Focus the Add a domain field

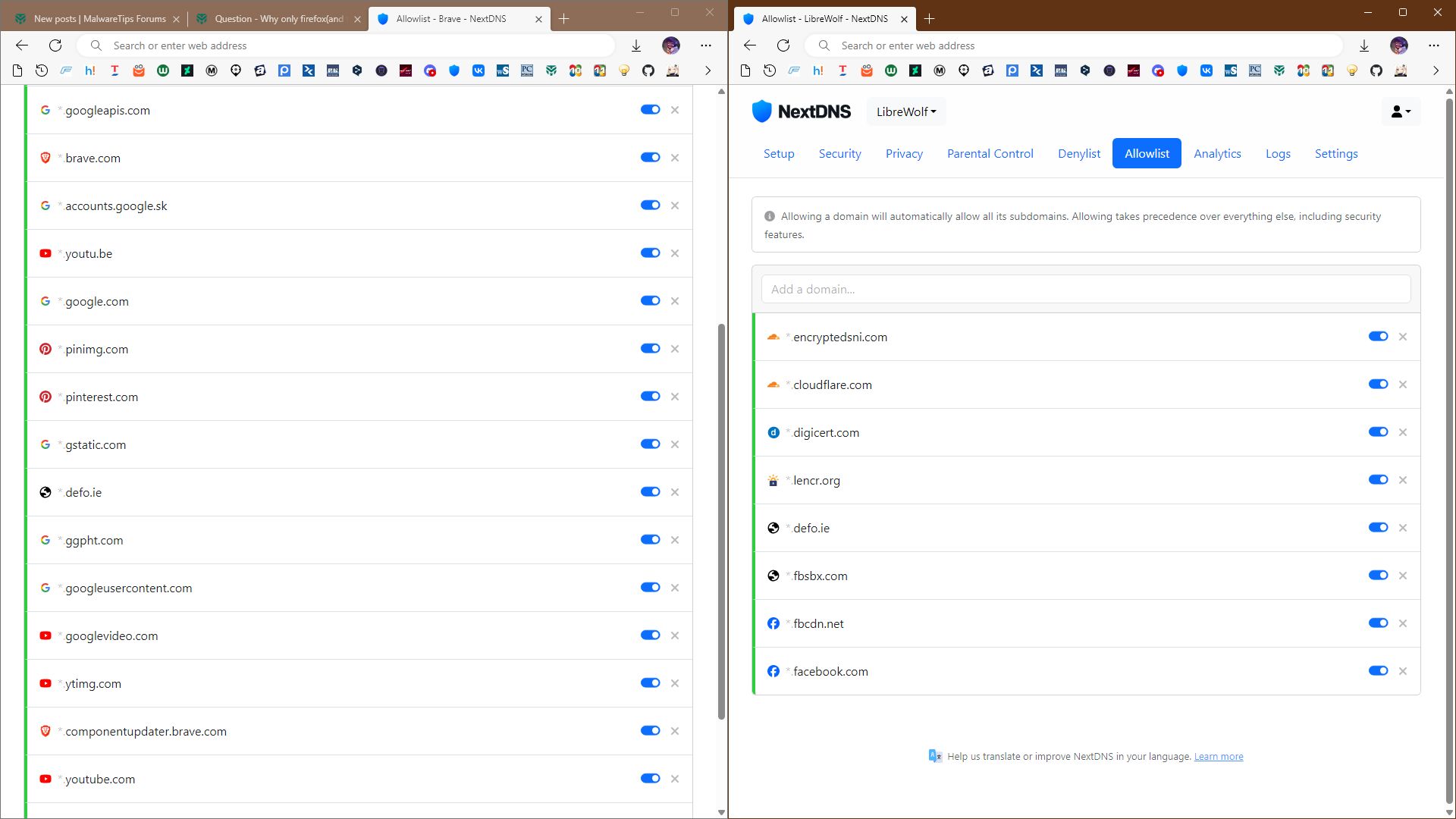(x=1086, y=289)
